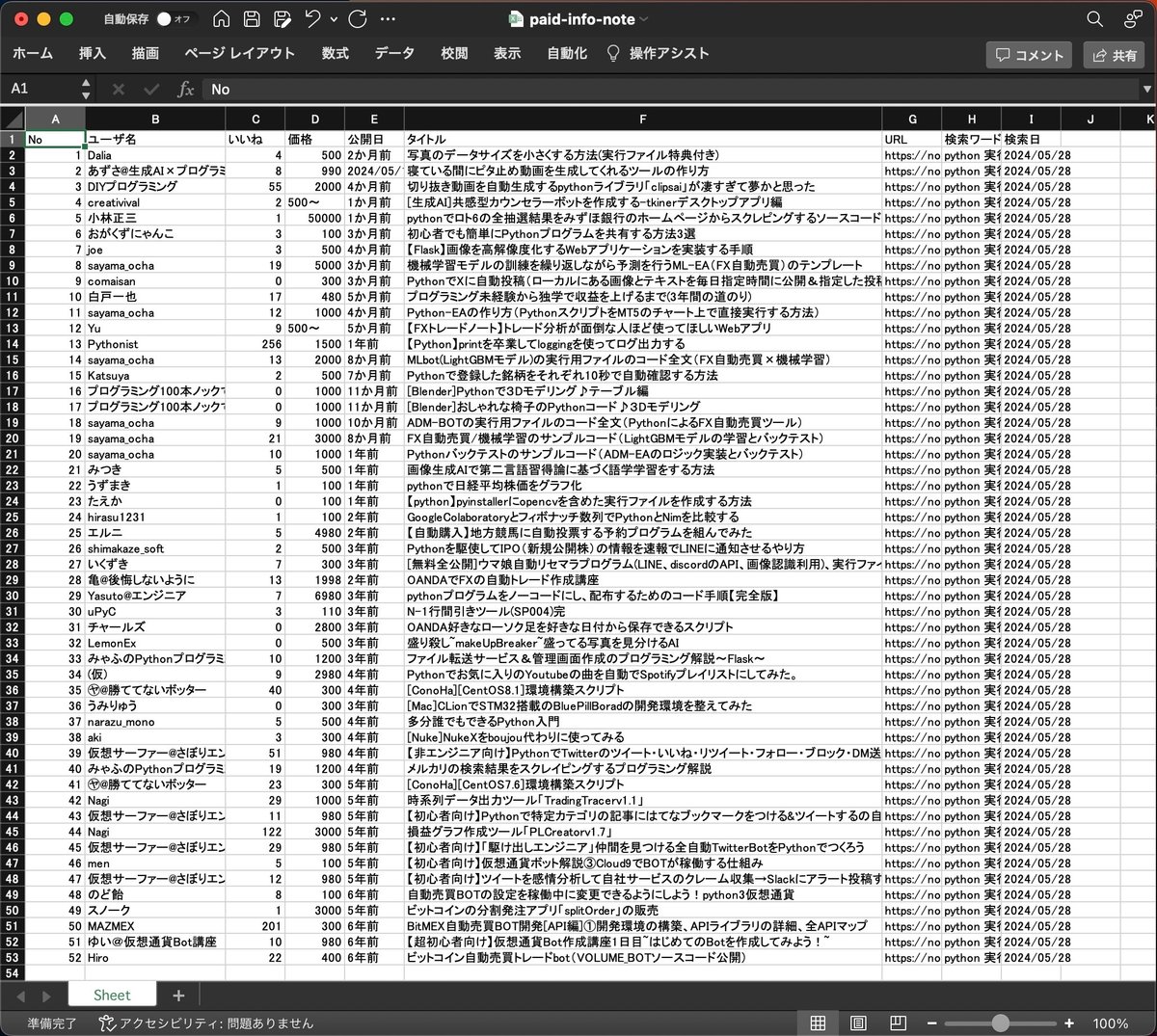1157x1036 pixels.
Task: Open the 校閲 ribbon tab
Action: (x=454, y=54)
